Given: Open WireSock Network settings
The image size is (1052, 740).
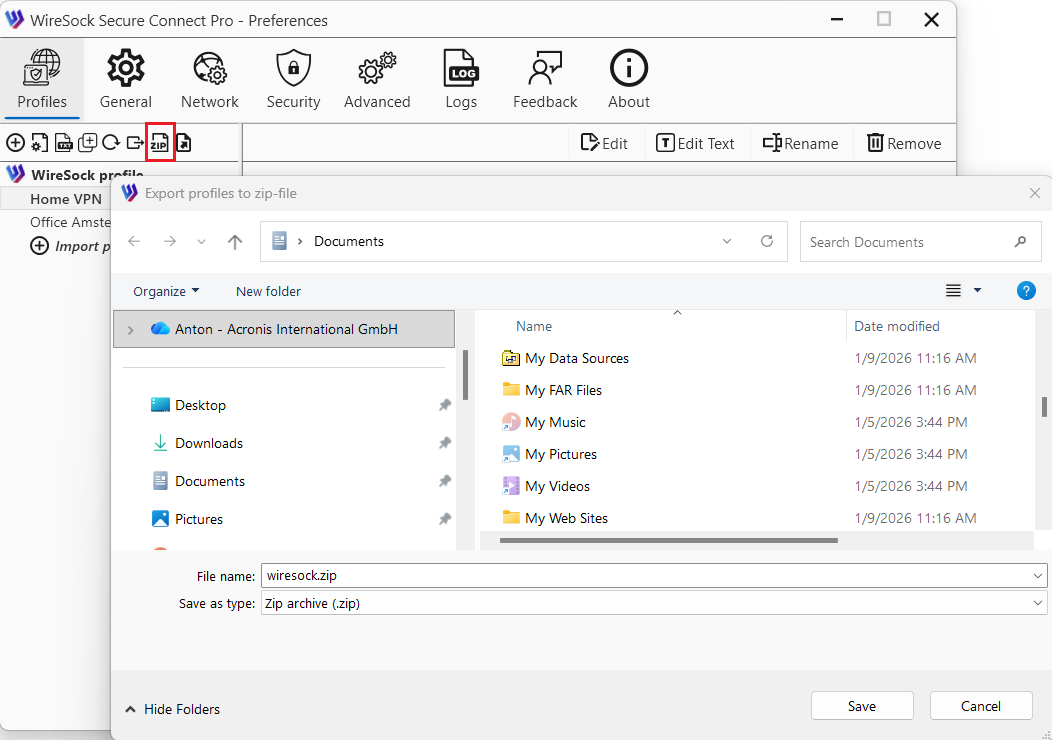Looking at the screenshot, I should tap(209, 78).
